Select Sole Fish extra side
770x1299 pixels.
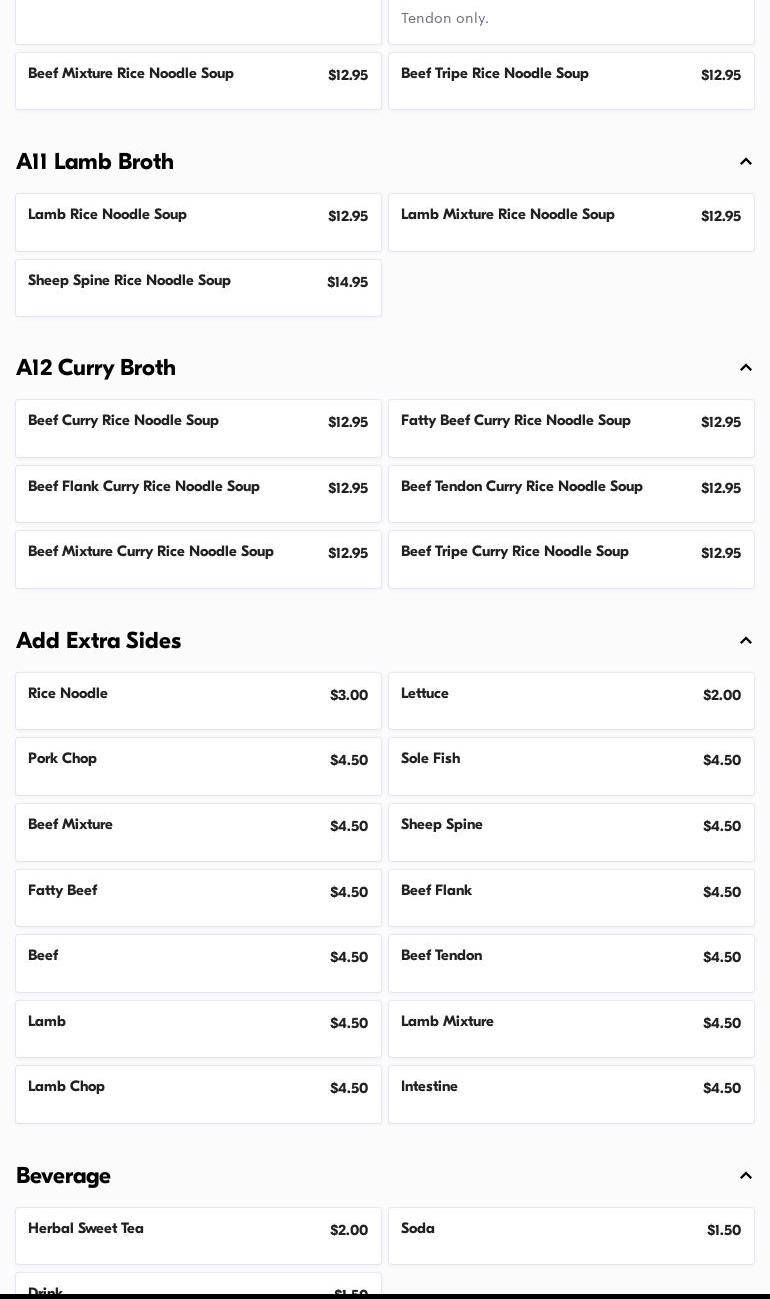tap(571, 766)
